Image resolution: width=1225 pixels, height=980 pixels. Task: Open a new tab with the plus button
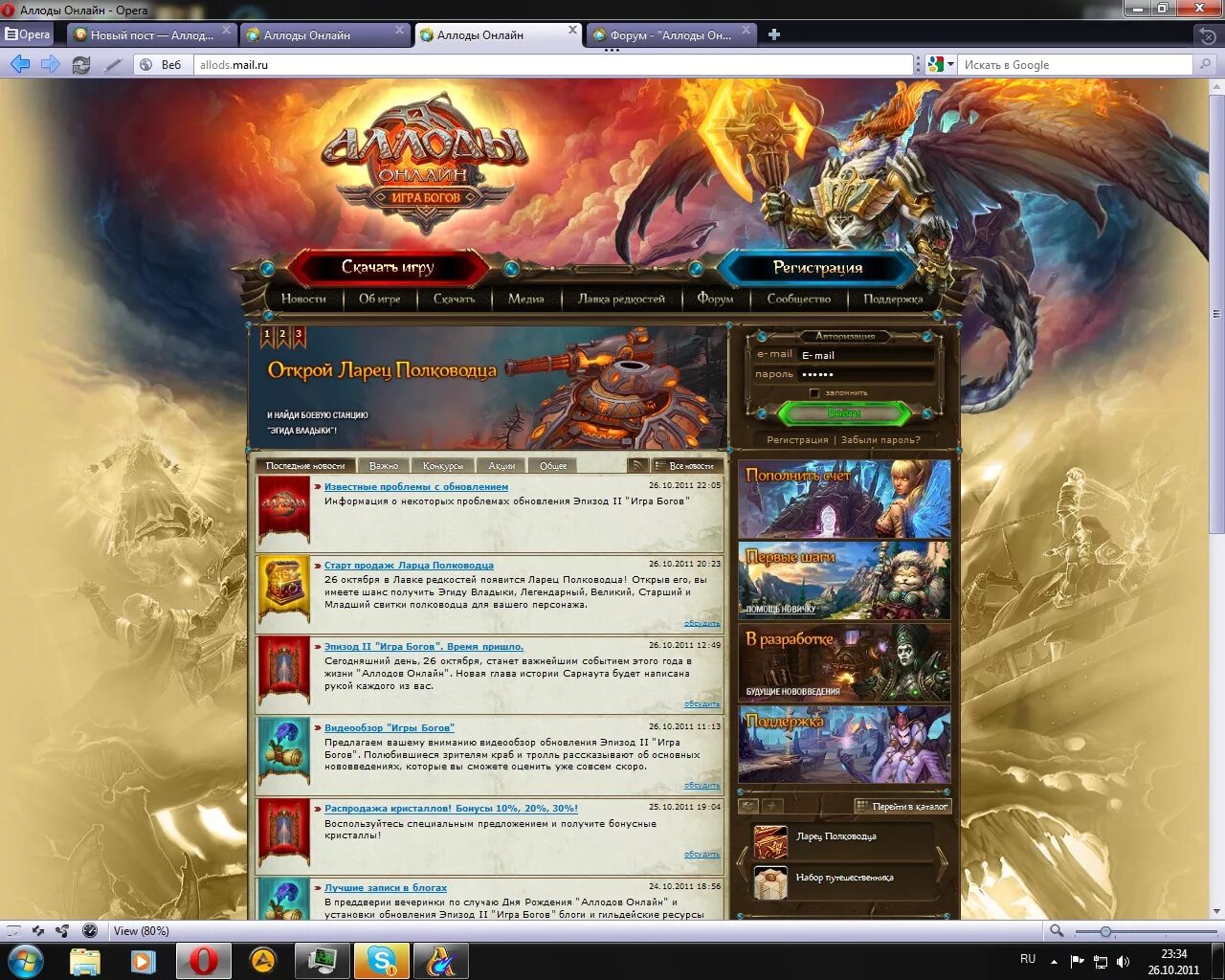pos(774,34)
